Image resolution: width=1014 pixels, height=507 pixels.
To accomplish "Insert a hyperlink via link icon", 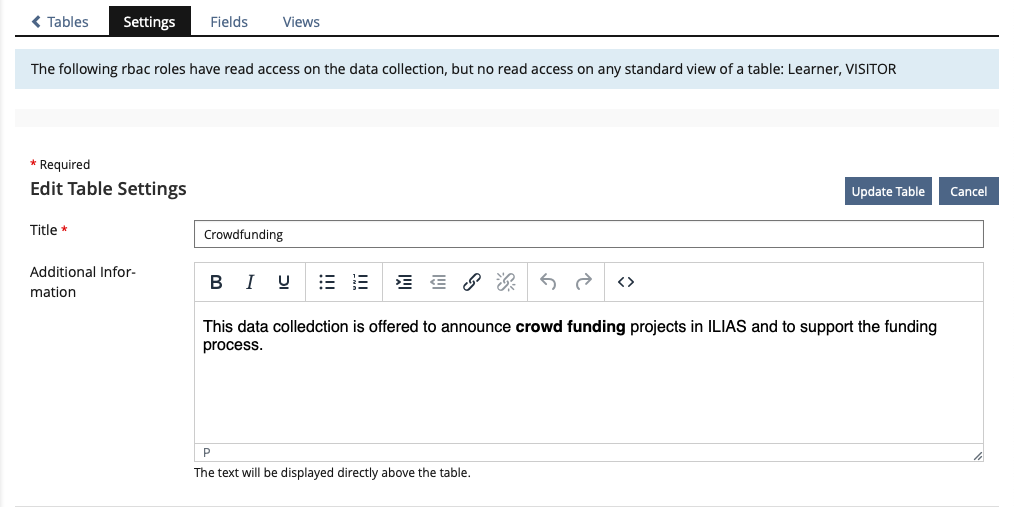I will coord(472,283).
